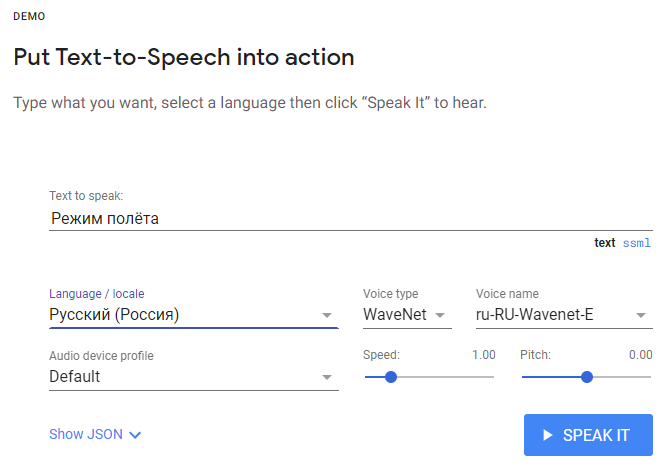Click the Text to speak input field
666x468 pixels.
[x=350, y=218]
